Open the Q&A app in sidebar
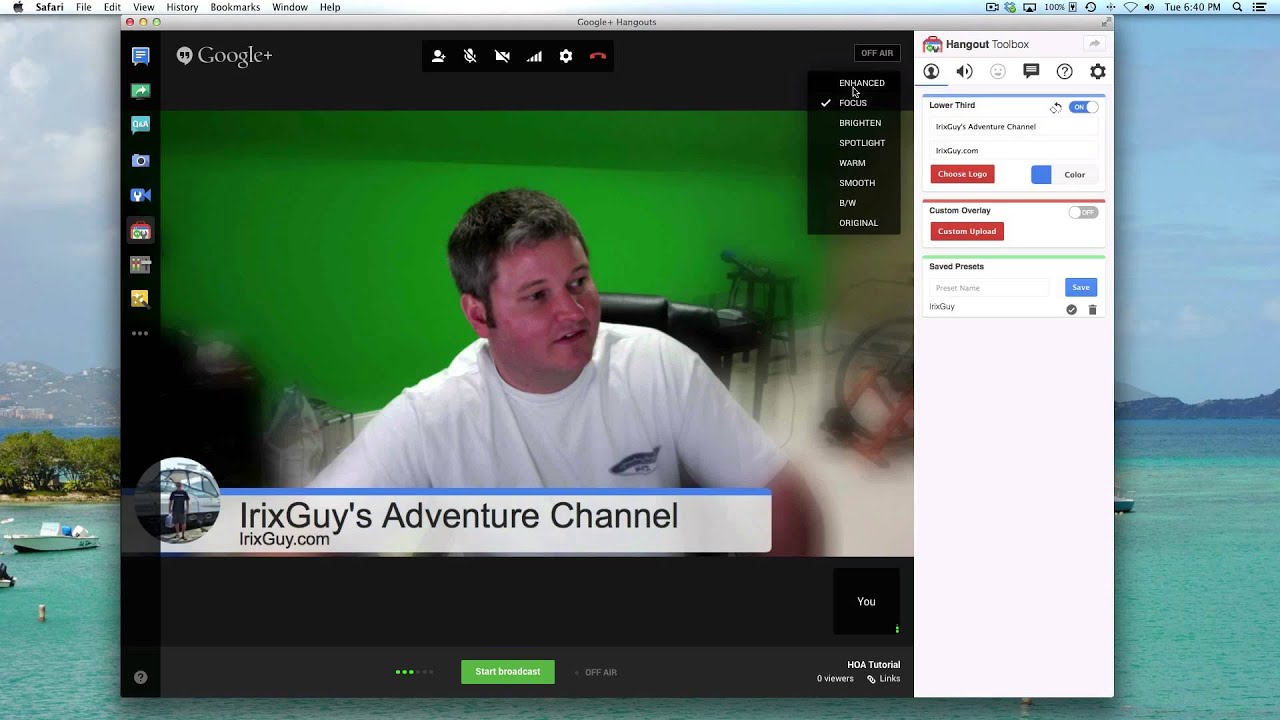This screenshot has height=720, width=1280. [x=140, y=125]
